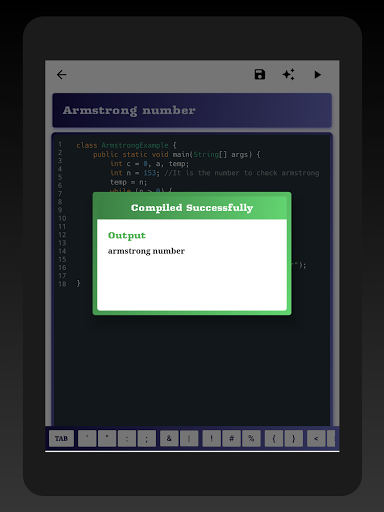This screenshot has height=512, width=384.
Task: Insert a pipe symbol from the symbol bar
Action: (189, 438)
